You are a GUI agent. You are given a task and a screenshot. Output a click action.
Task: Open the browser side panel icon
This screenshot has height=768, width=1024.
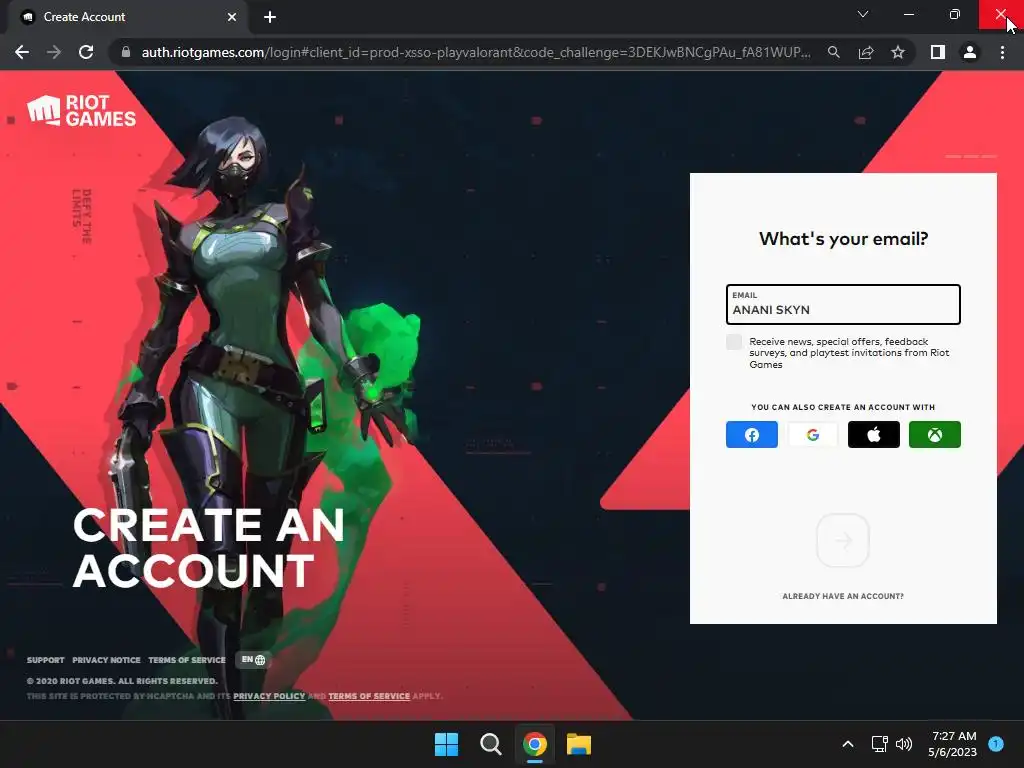(938, 52)
